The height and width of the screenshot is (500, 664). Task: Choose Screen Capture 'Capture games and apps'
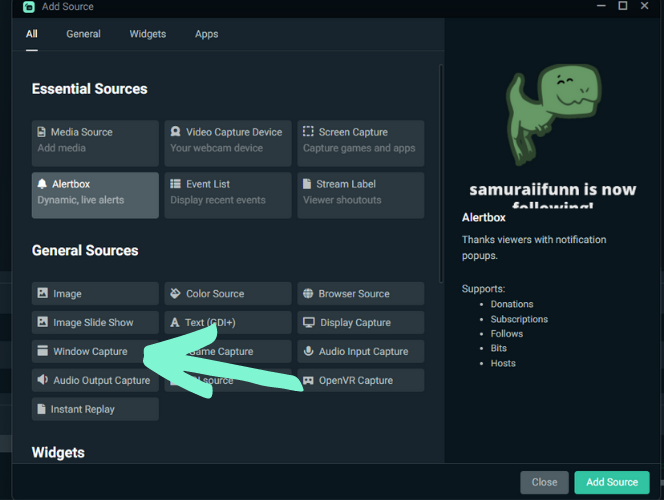click(x=361, y=143)
